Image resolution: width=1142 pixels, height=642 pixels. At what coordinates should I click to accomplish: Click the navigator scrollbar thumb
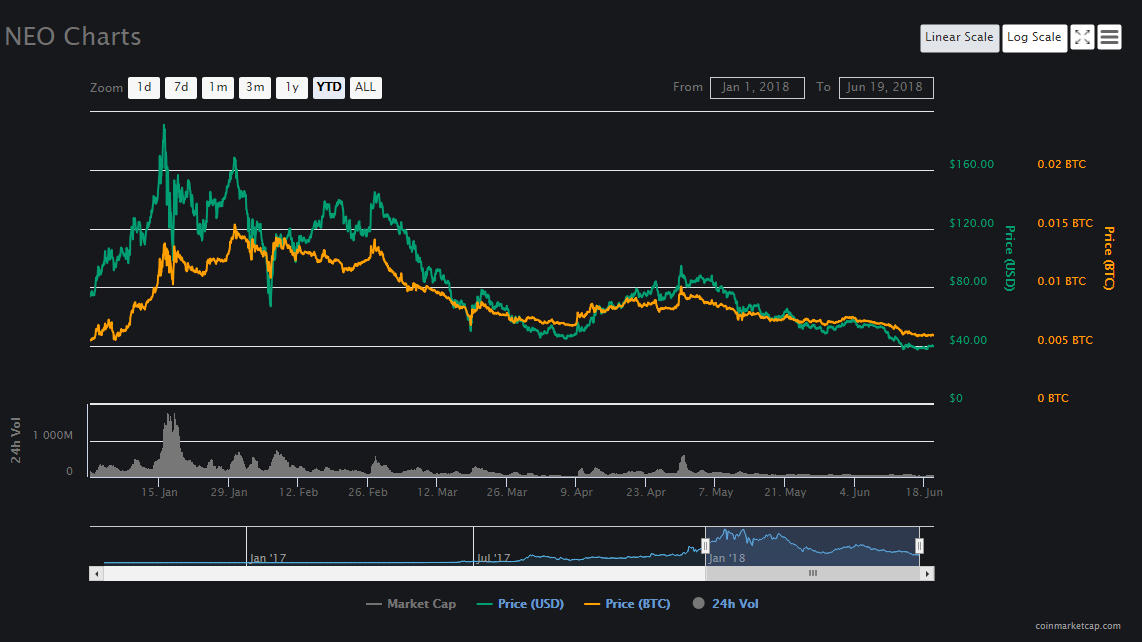click(x=813, y=574)
